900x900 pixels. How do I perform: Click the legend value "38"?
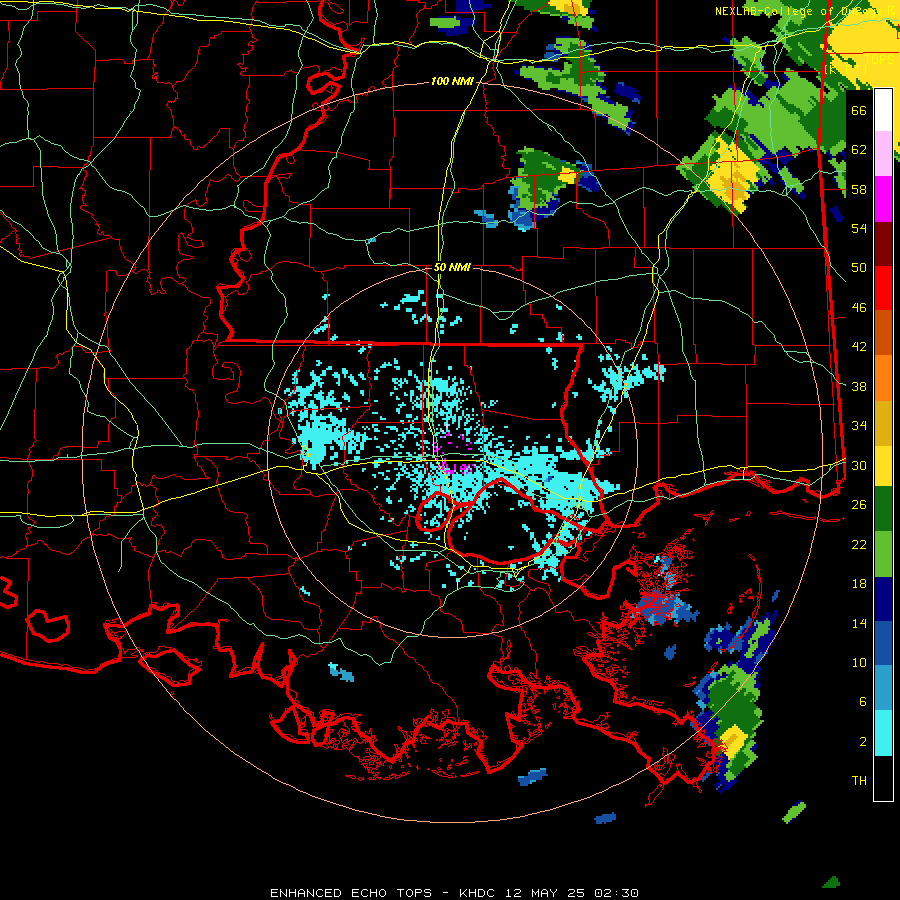(859, 386)
